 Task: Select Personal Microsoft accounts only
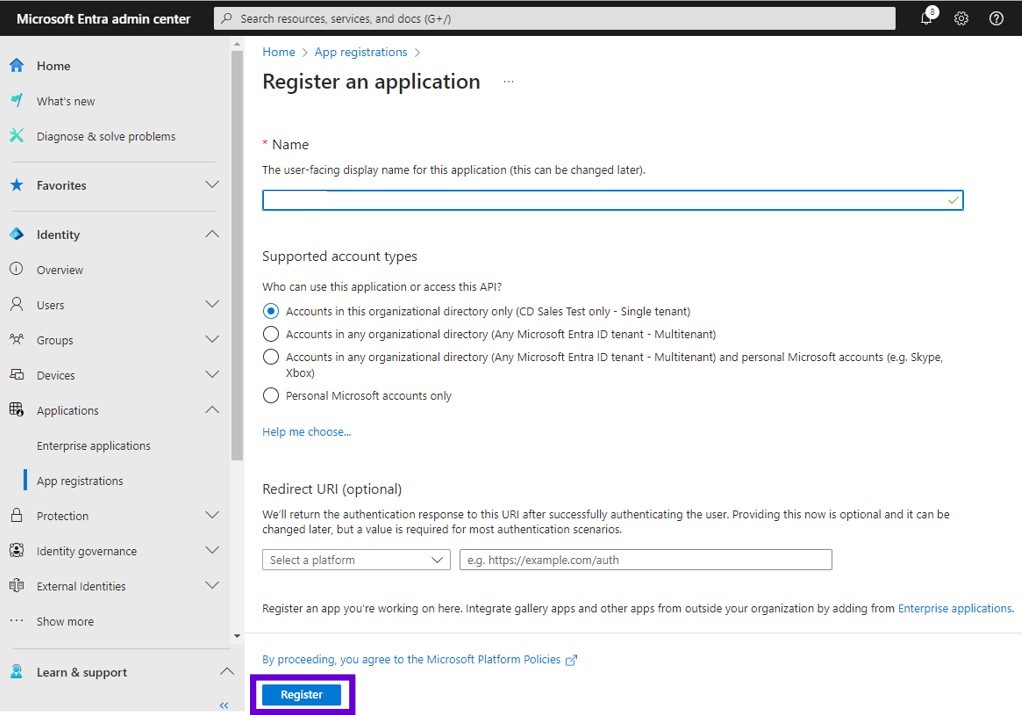coord(270,395)
